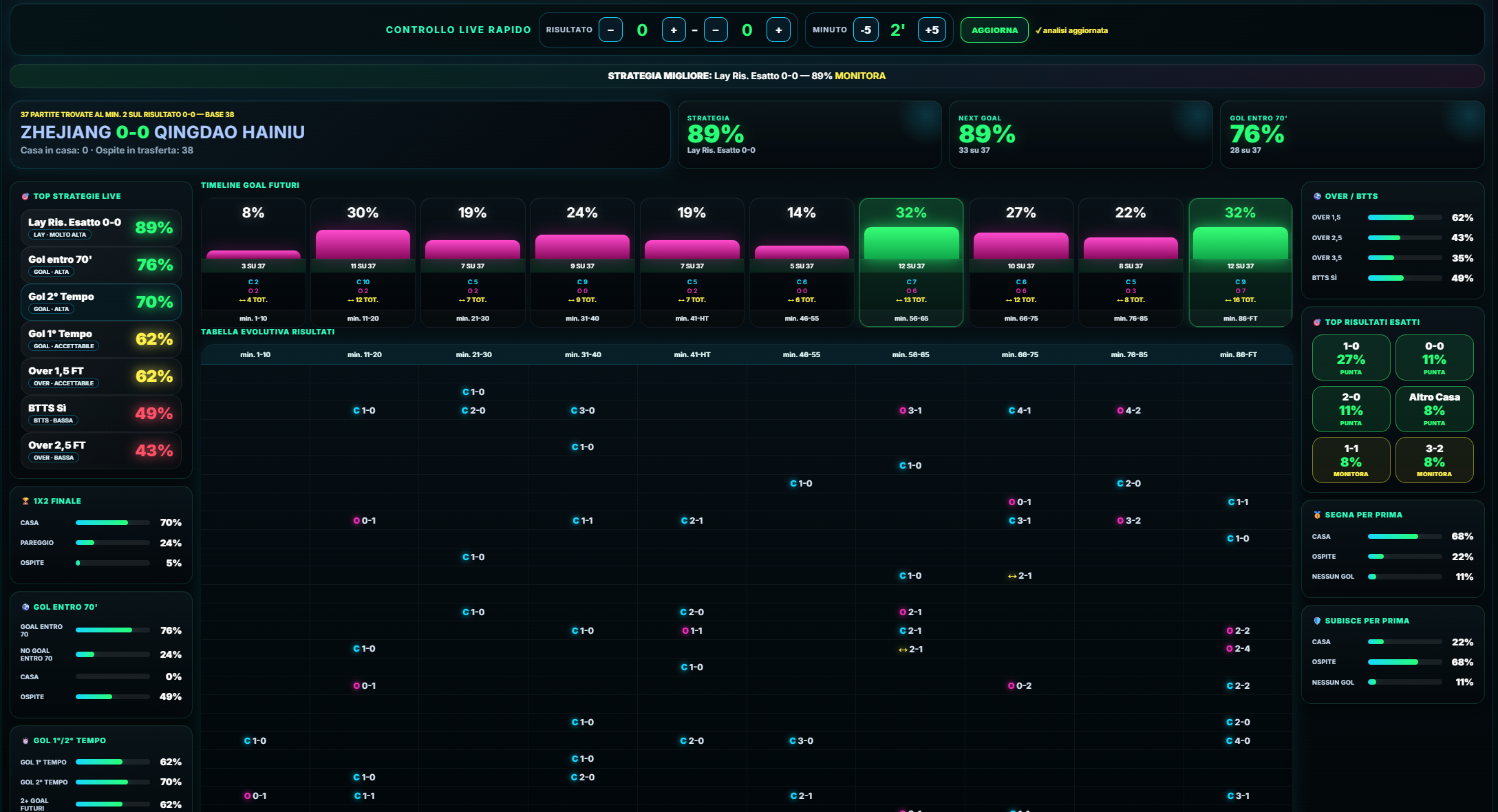Click the Top Risultati Esatti target icon
This screenshot has width=1498, height=812.
[x=1317, y=323]
